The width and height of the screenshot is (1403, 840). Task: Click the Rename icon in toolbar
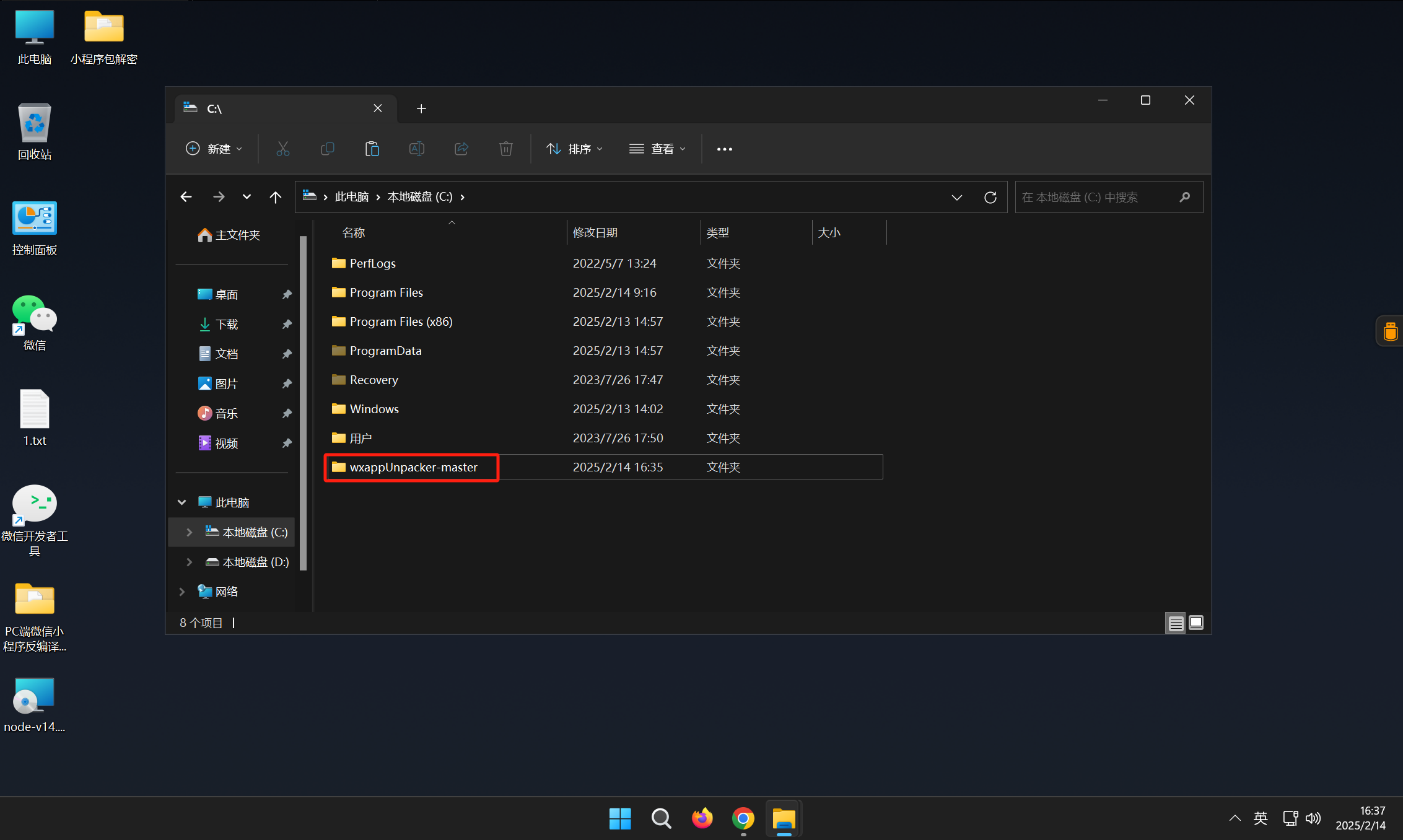pyautogui.click(x=416, y=149)
